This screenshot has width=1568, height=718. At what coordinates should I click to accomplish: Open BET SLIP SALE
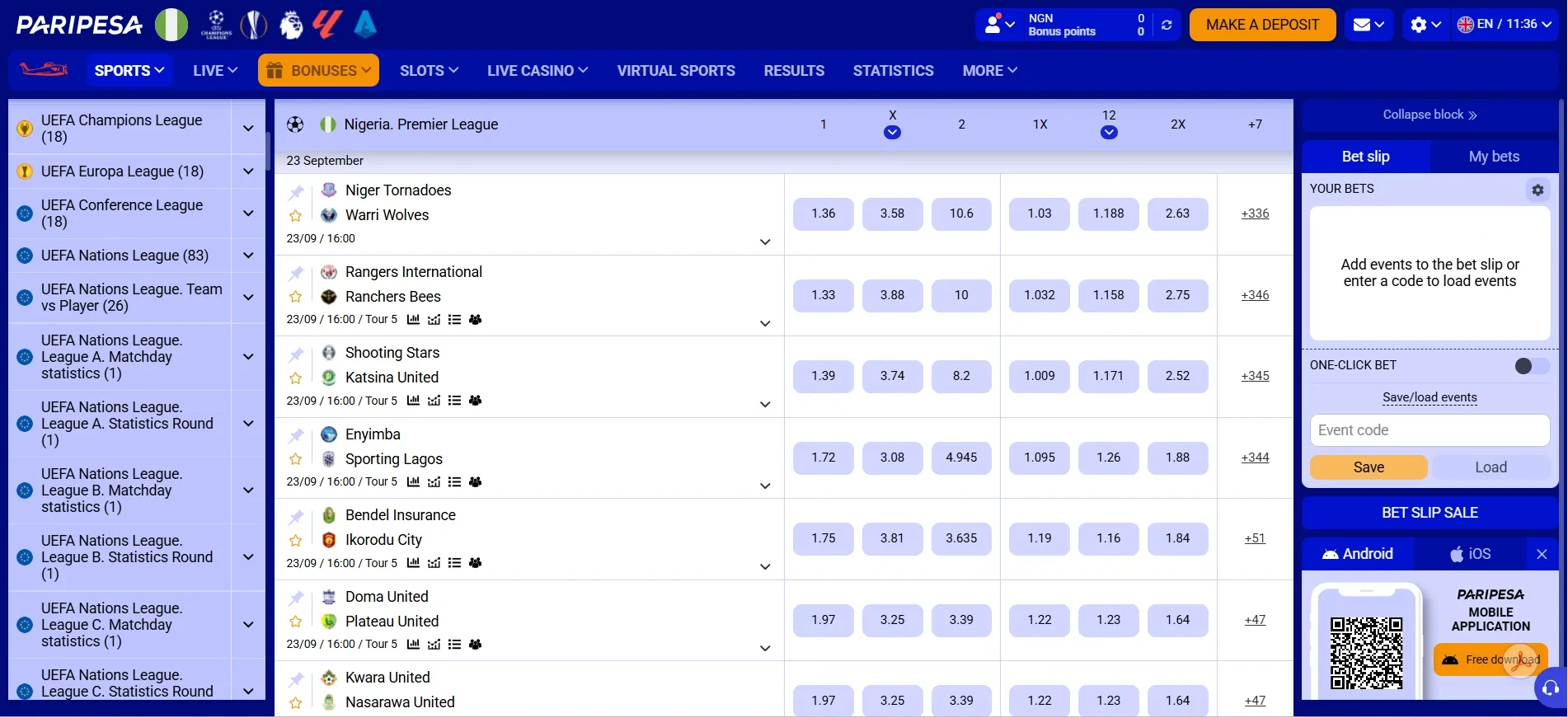coord(1430,513)
